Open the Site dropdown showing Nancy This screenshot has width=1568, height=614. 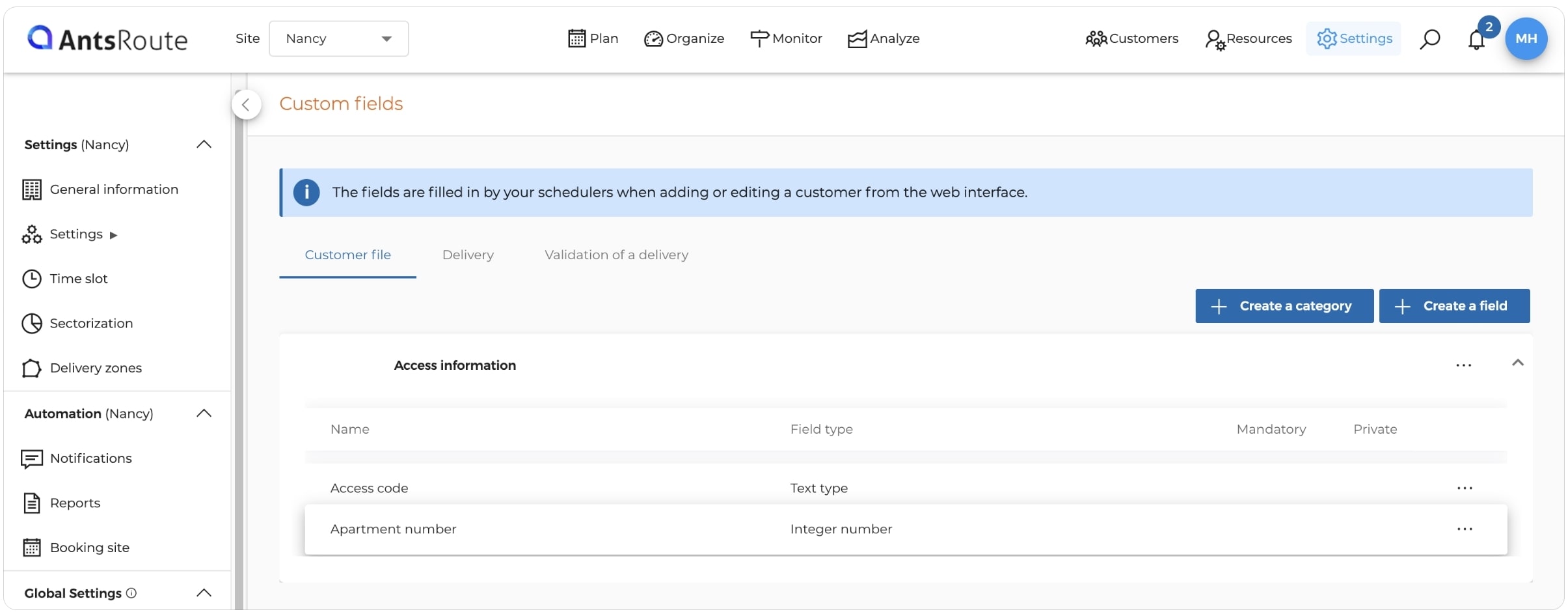pyautogui.click(x=338, y=38)
